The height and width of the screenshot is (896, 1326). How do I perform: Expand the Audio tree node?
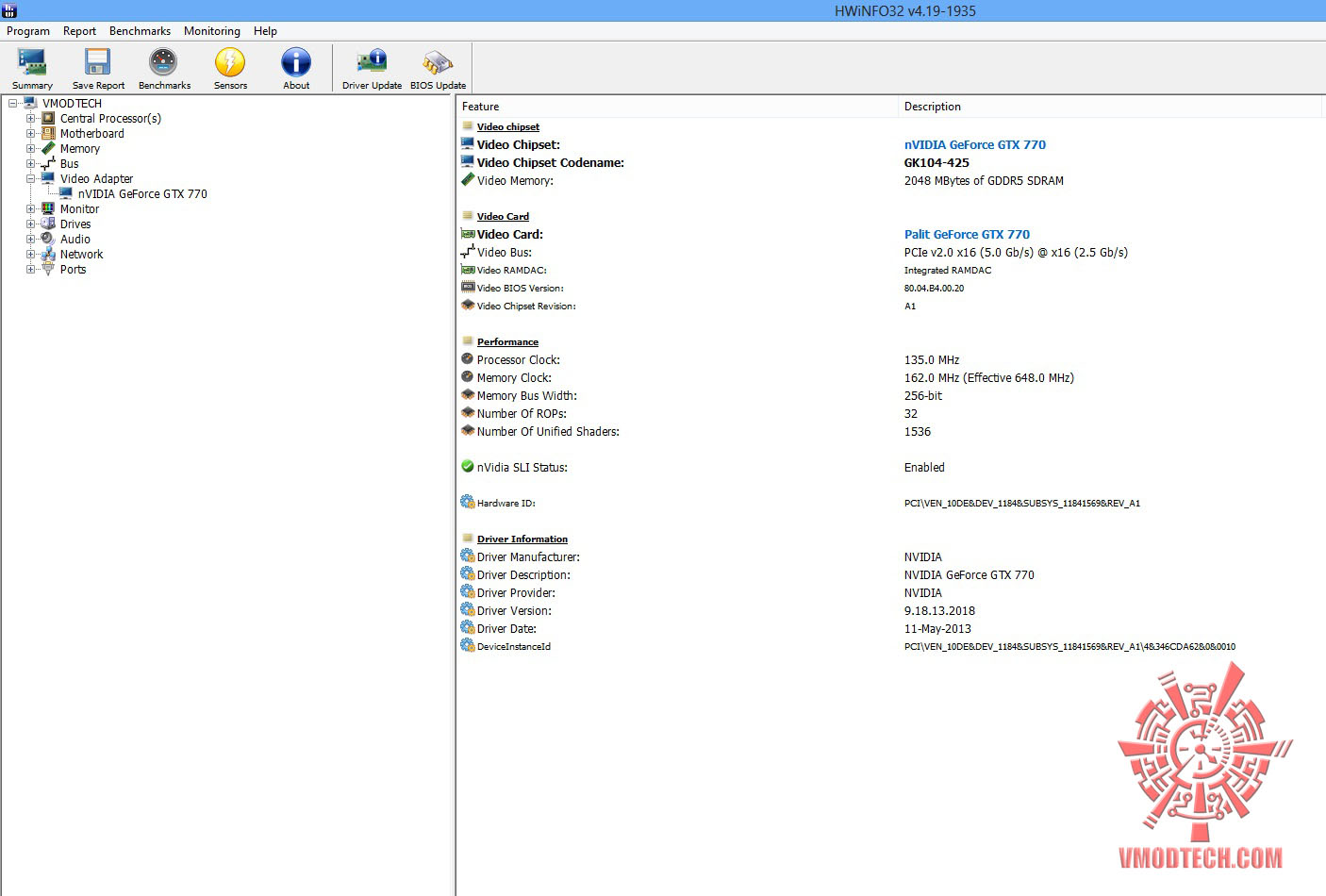tap(31, 240)
